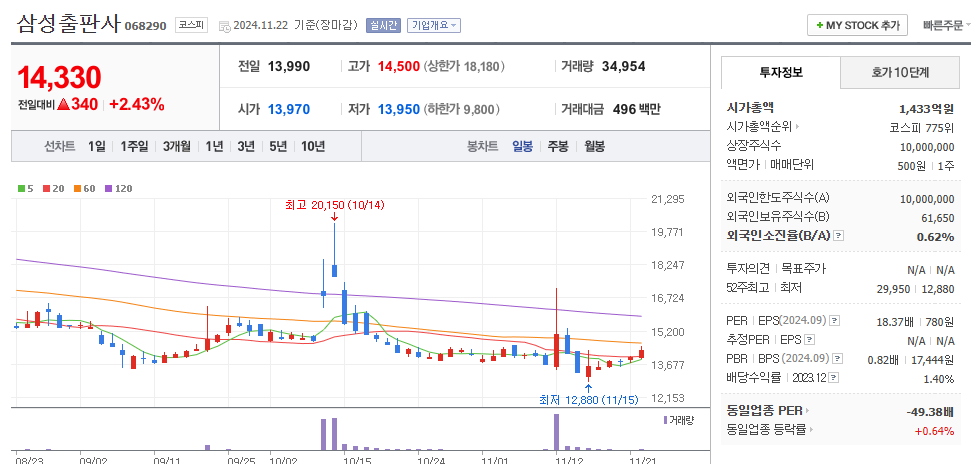Screen dimensions: 978x464
Task: Click arrow icon beside 동일업종 PER
Action: point(806,411)
